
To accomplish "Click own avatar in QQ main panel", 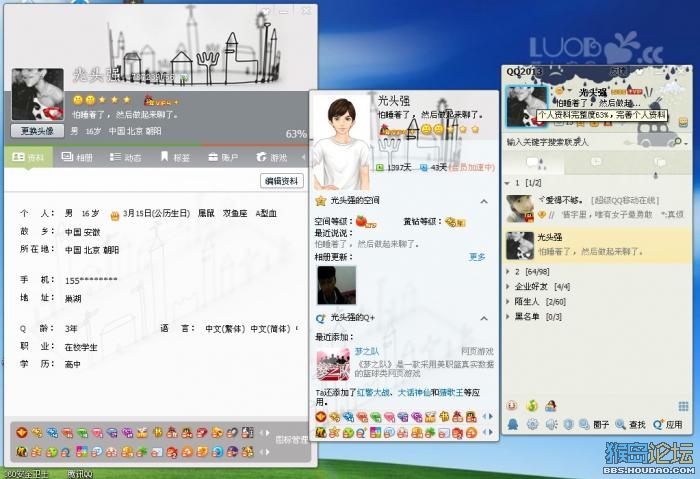I will click(526, 107).
